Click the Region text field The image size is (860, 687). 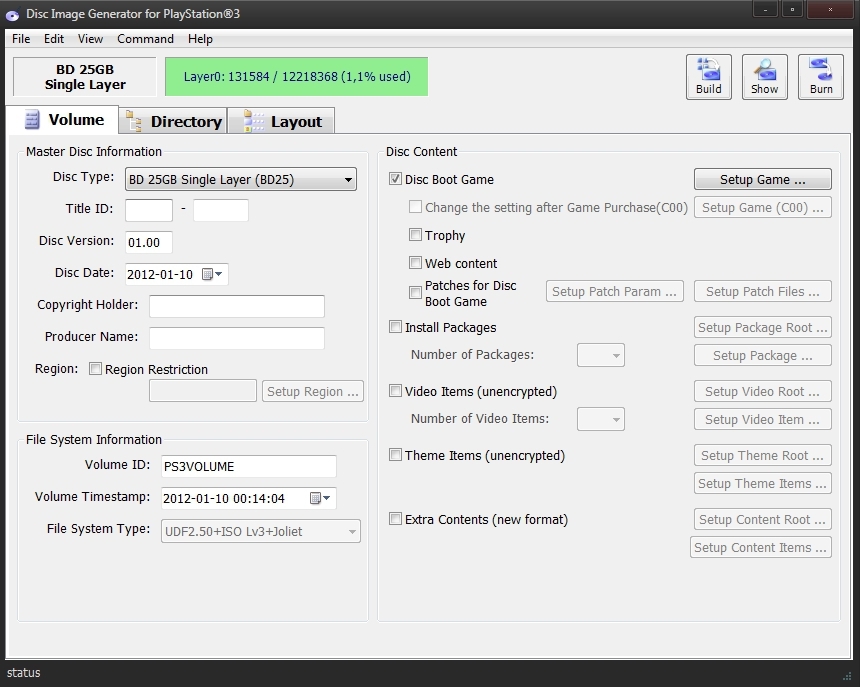203,391
